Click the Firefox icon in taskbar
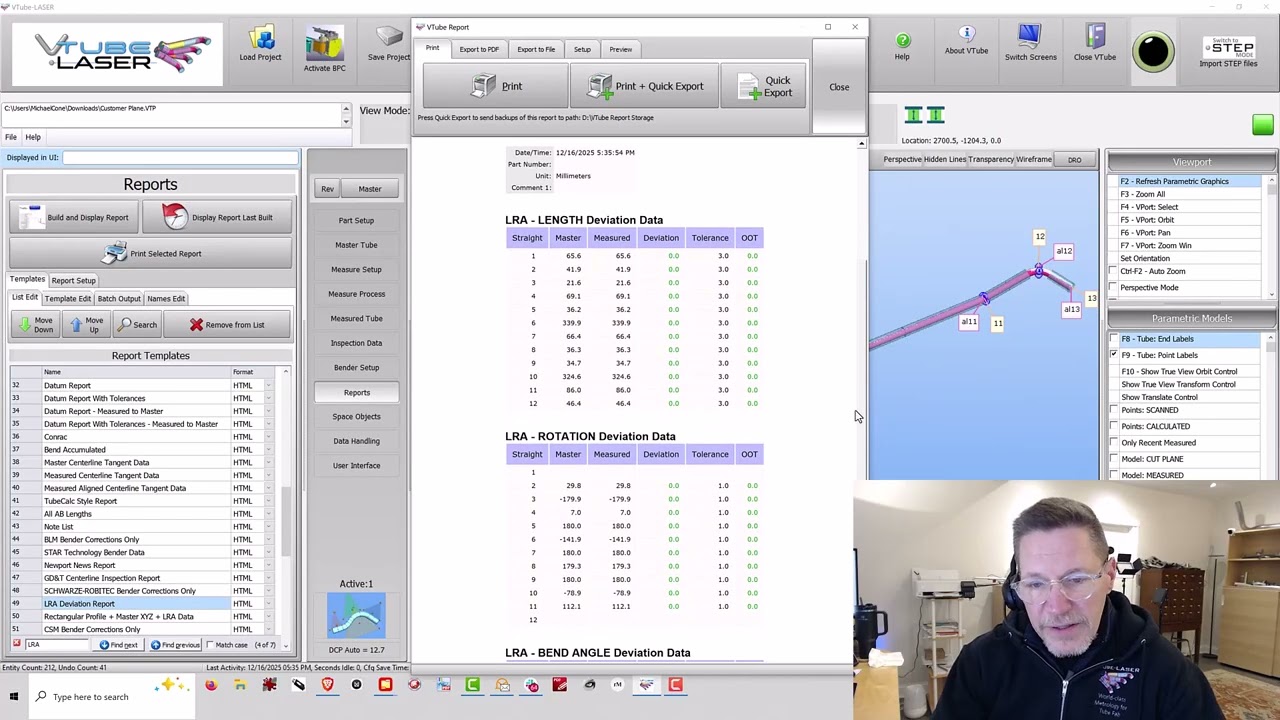 point(211,685)
